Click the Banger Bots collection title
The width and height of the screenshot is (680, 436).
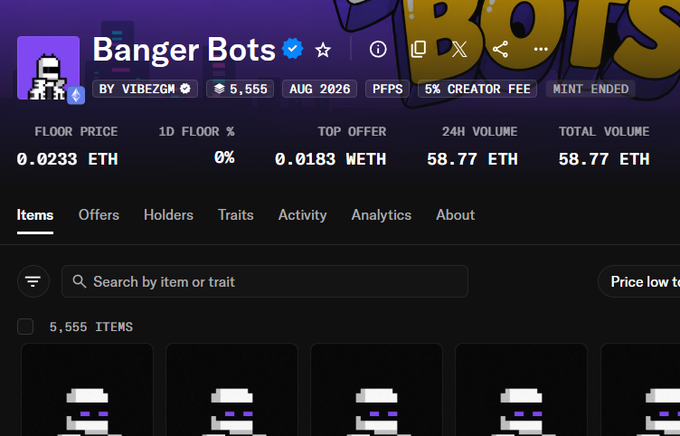click(x=184, y=50)
